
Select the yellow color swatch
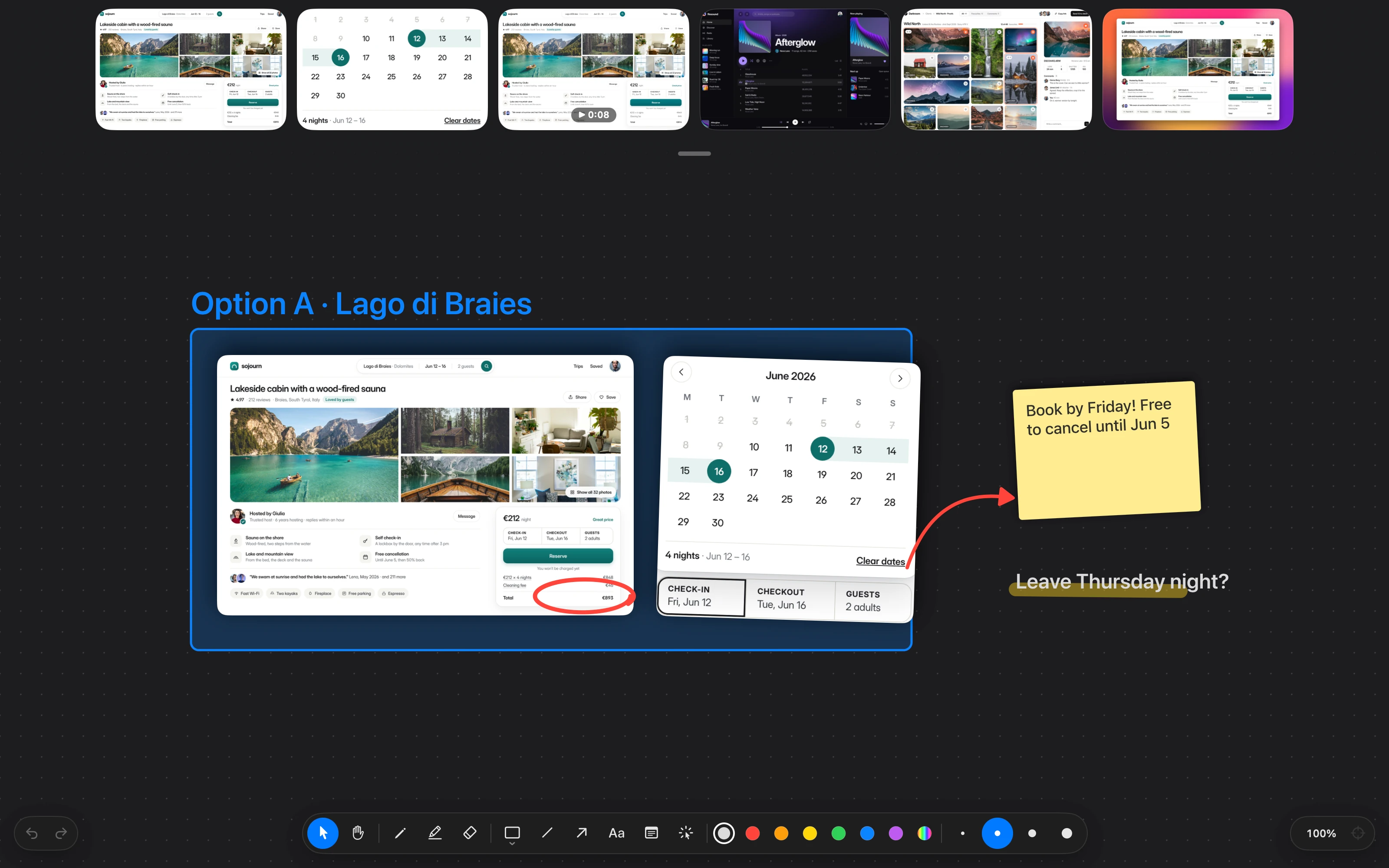click(x=810, y=833)
